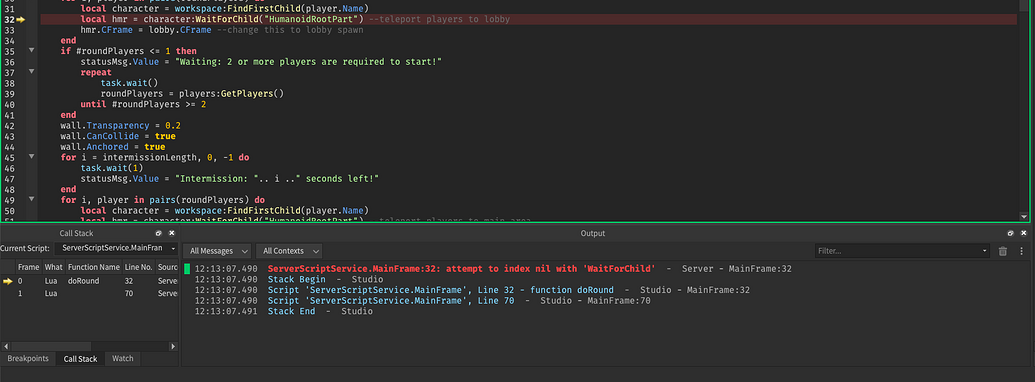Viewport: 1035px width, 382px height.
Task: Collapse the repeat block fold at line 37
Action: click(x=32, y=72)
